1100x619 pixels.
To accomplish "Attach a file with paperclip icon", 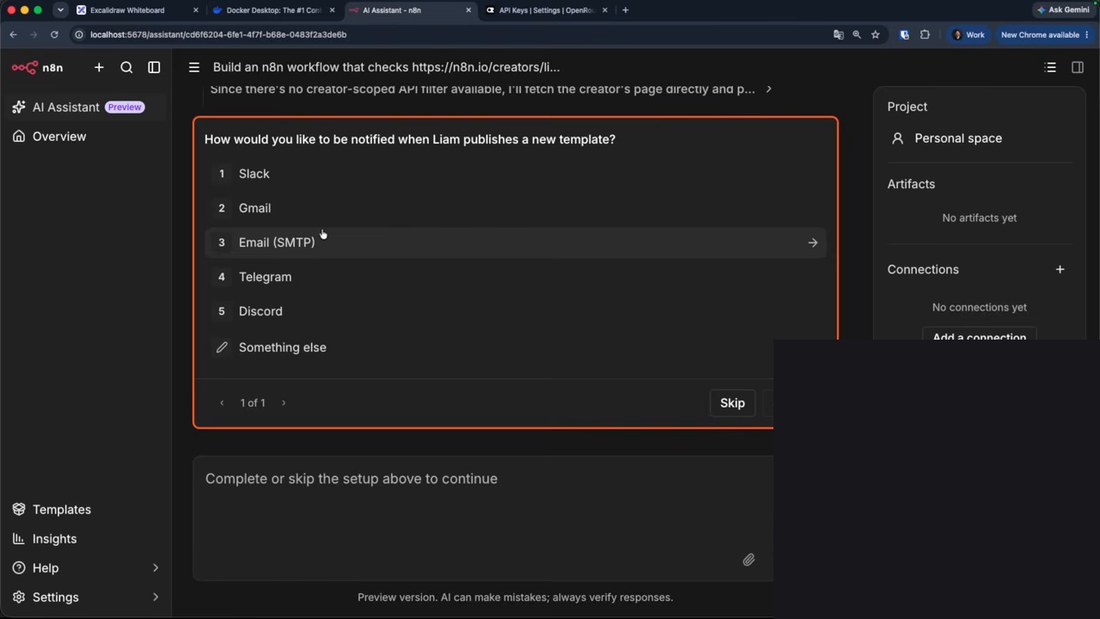I will [749, 559].
